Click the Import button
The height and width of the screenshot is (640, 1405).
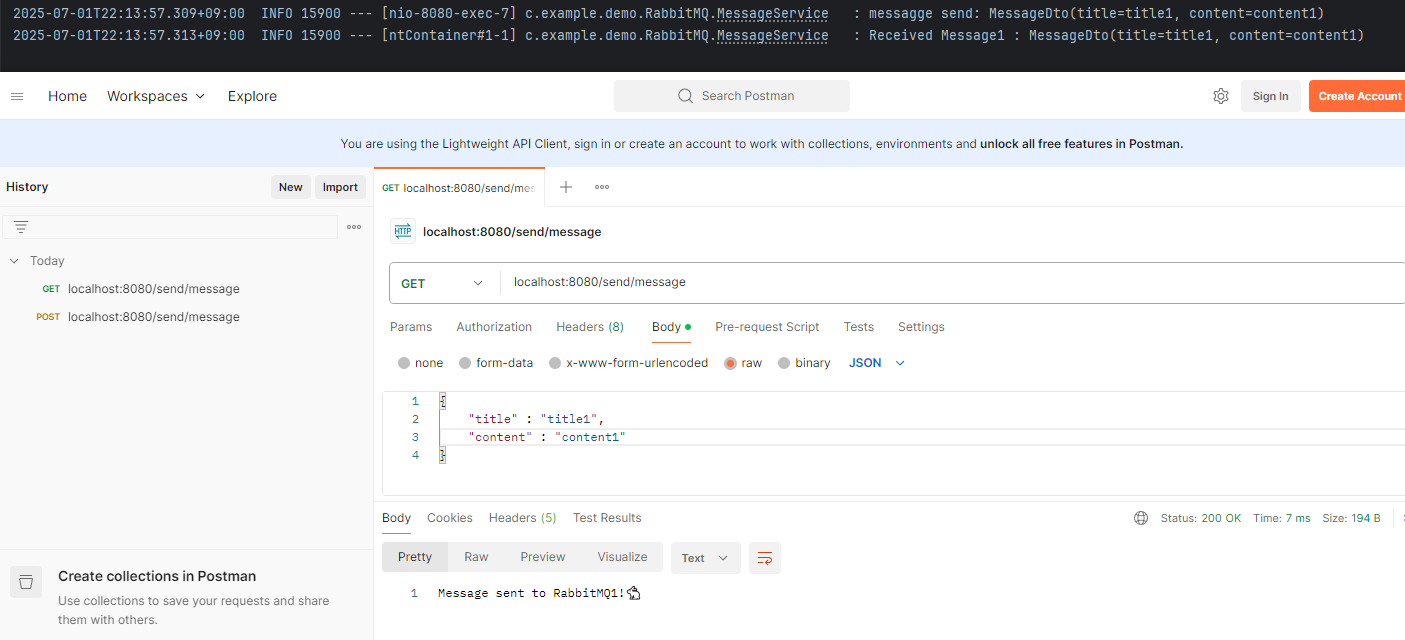click(x=340, y=187)
